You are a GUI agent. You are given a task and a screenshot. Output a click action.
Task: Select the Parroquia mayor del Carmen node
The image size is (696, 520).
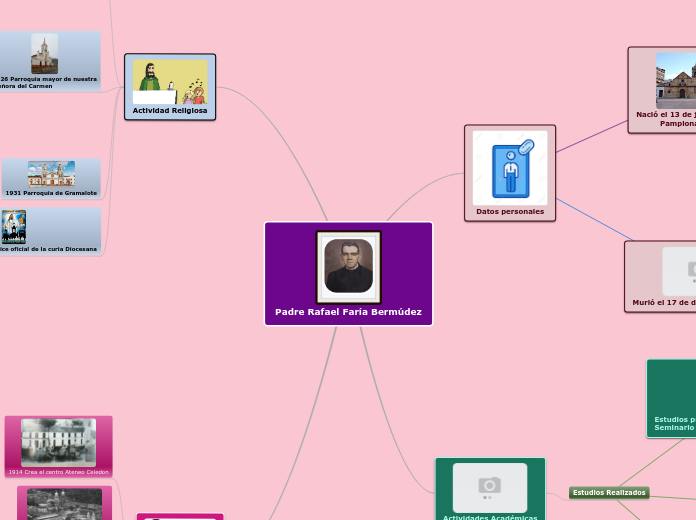coord(50,61)
